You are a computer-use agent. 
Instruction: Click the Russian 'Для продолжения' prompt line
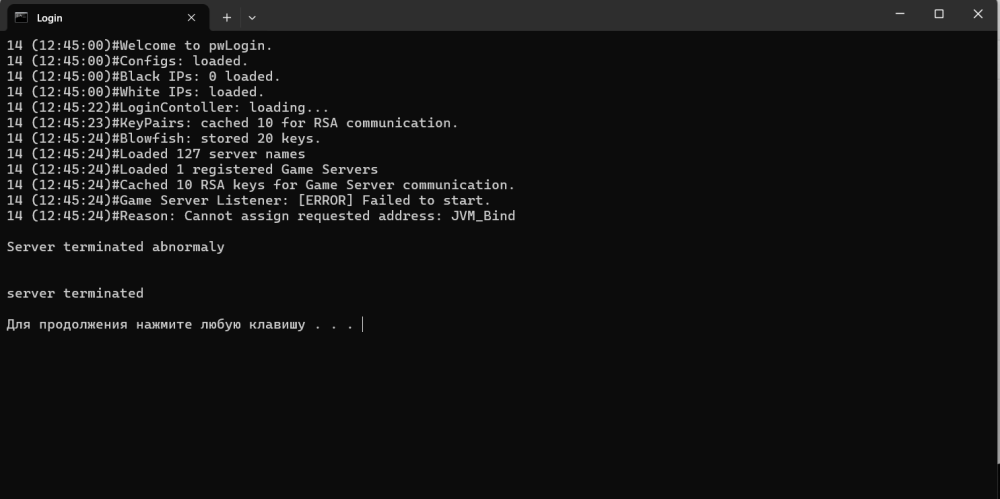coord(180,324)
